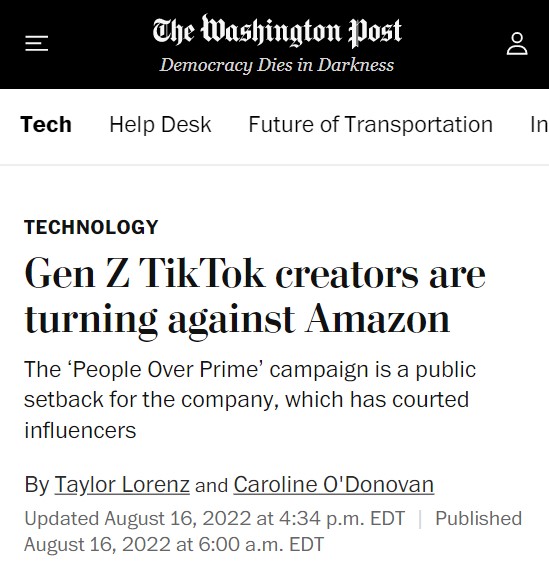Image resolution: width=549 pixels, height=579 pixels.
Task: Click the Gen Z TikTok creators headline
Action: (x=255, y=295)
